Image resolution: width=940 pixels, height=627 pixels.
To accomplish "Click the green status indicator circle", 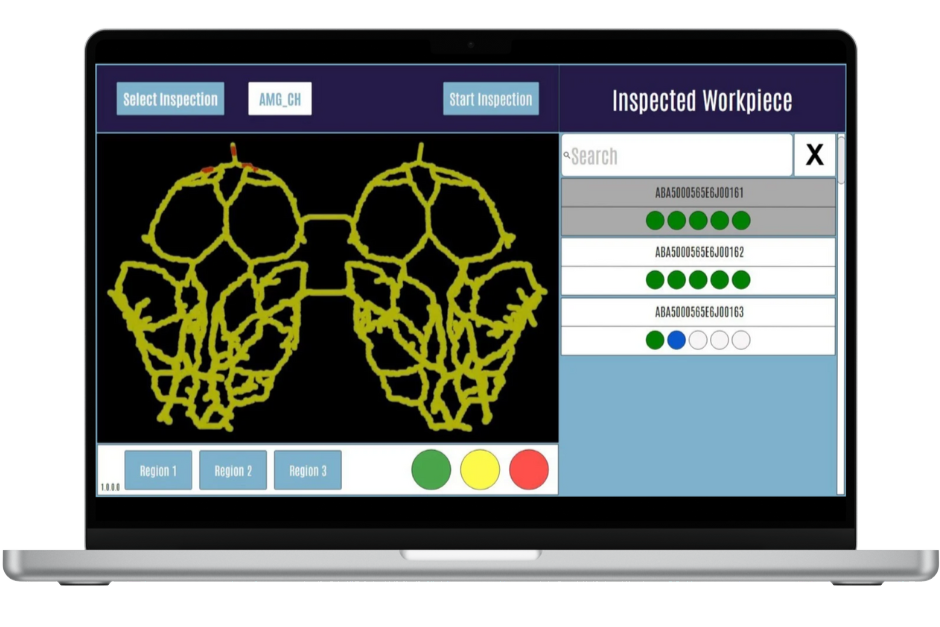I will pos(431,469).
